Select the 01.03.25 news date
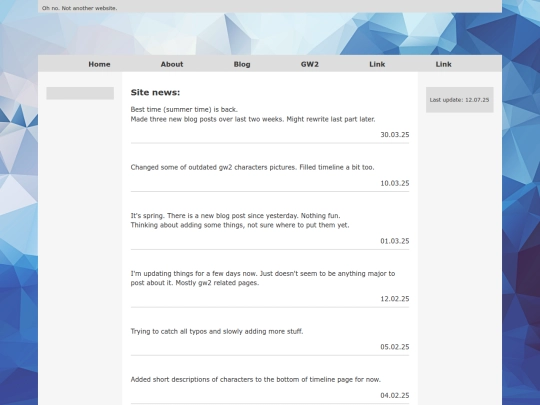This screenshot has height=405, width=540. click(x=395, y=241)
